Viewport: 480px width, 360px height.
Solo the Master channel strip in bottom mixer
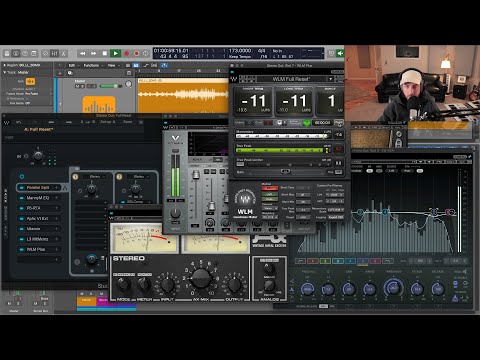(x=19, y=303)
